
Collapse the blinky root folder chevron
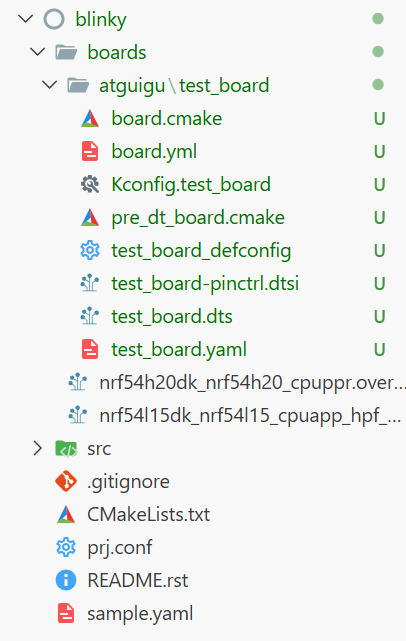point(25,19)
